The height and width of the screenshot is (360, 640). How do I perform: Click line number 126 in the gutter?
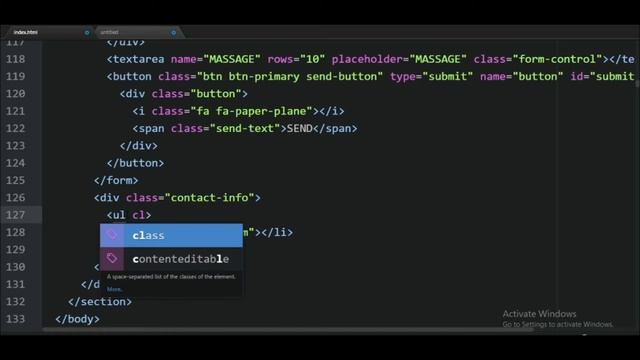click(x=16, y=198)
